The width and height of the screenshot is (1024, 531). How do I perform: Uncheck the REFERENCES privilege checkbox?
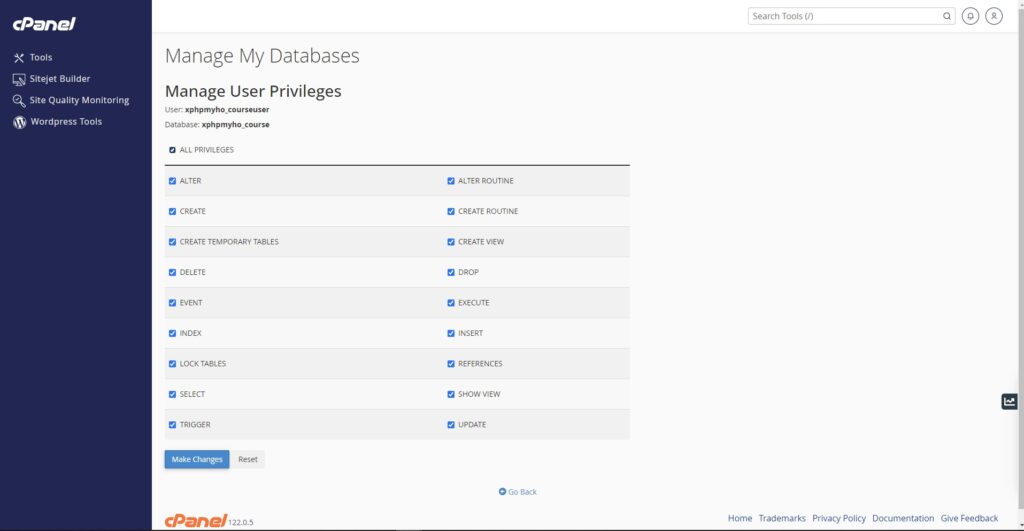pyautogui.click(x=451, y=364)
